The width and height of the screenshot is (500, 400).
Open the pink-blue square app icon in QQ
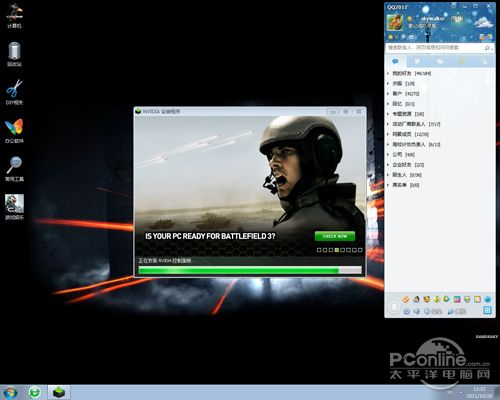point(457,299)
